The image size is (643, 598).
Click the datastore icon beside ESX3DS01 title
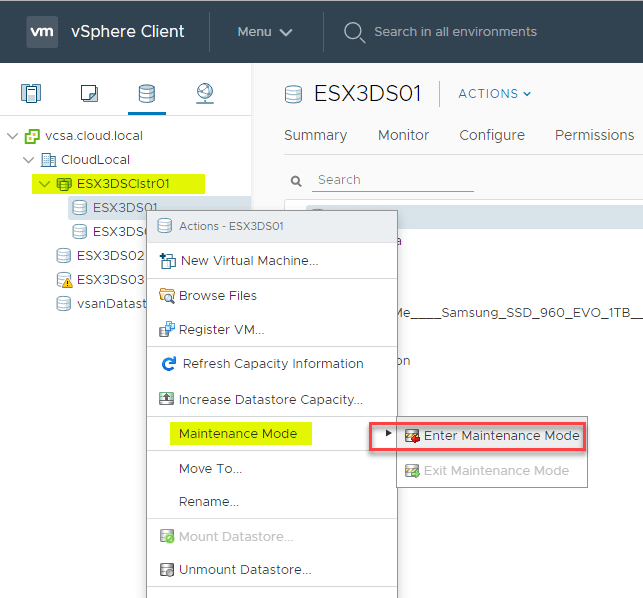point(293,94)
